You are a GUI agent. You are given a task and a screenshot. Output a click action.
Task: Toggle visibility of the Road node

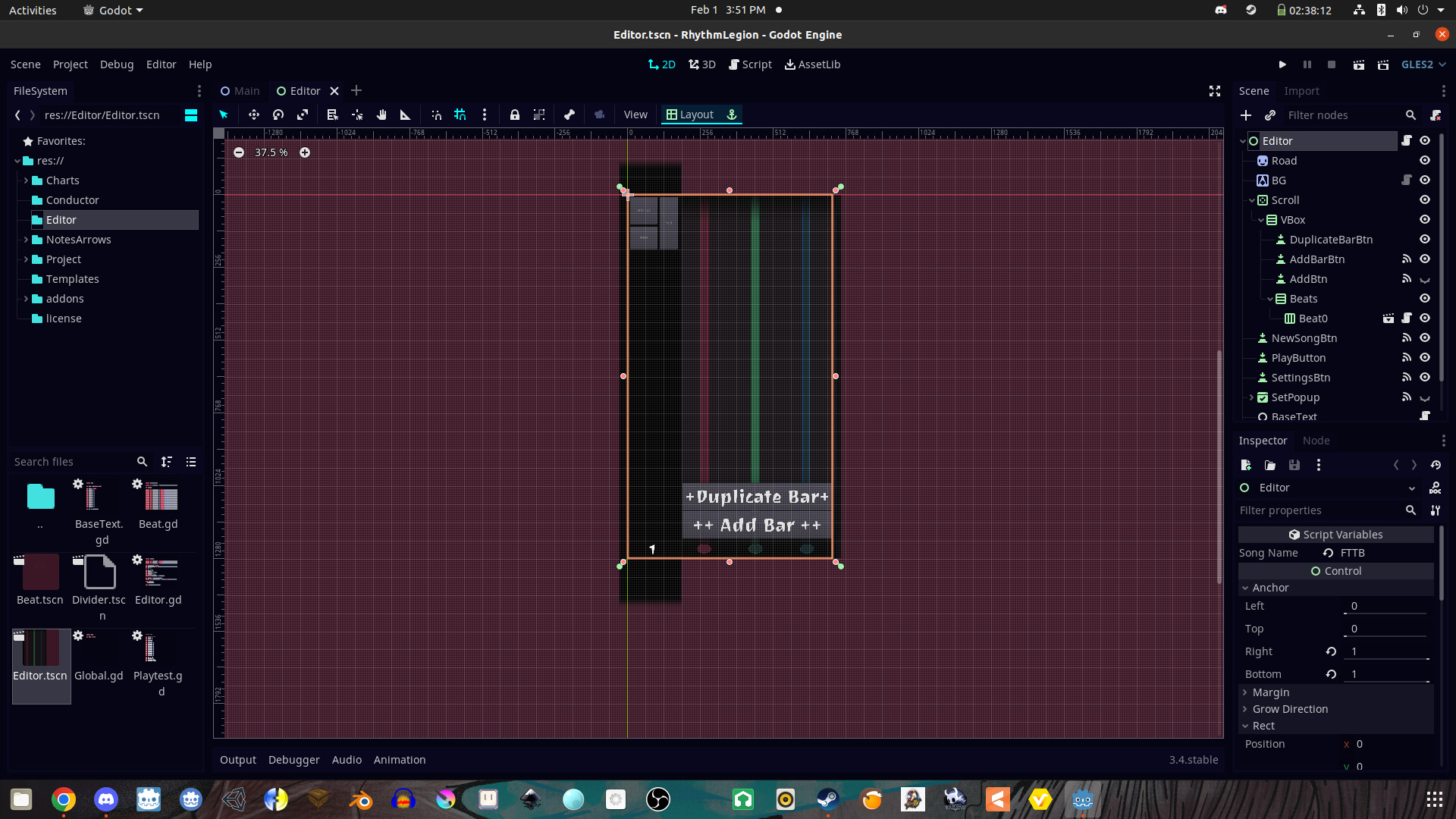point(1425,160)
